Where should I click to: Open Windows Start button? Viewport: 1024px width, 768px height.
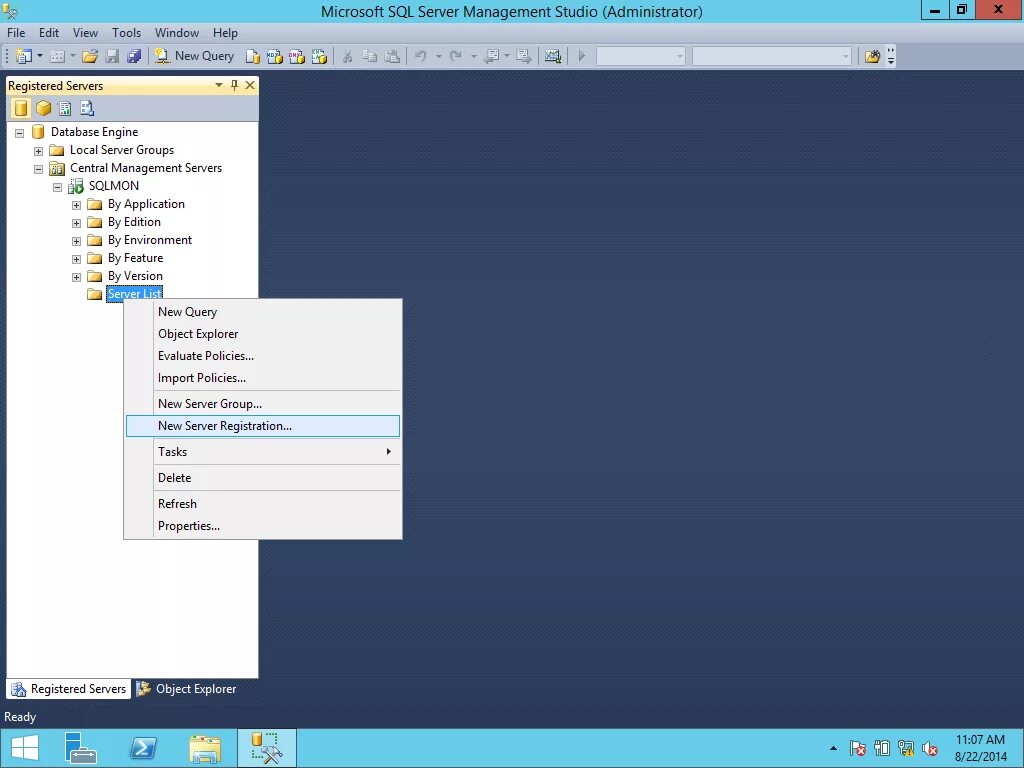coord(25,748)
